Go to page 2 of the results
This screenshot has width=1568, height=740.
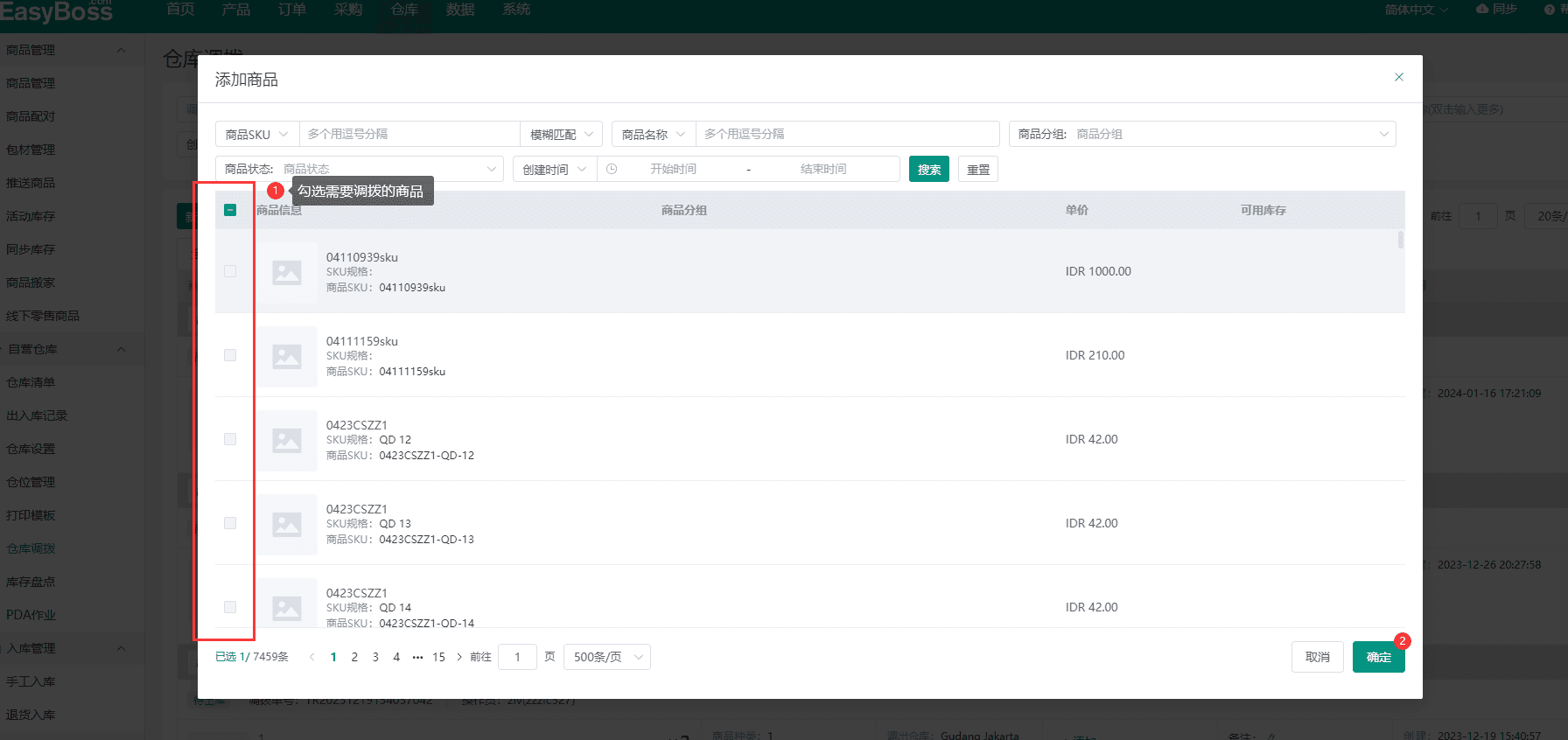(354, 657)
